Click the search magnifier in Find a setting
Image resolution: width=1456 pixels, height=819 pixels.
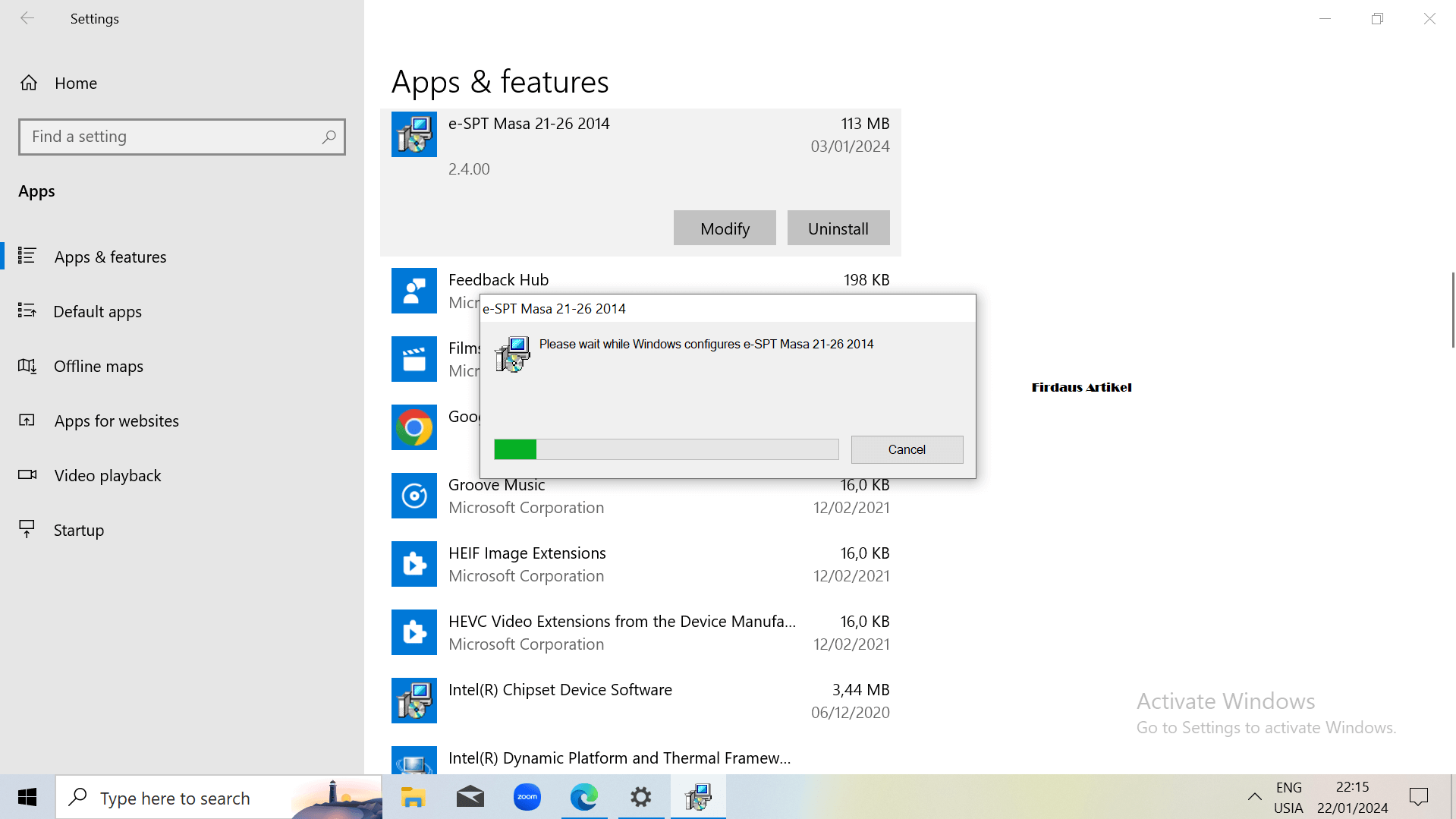tap(329, 137)
